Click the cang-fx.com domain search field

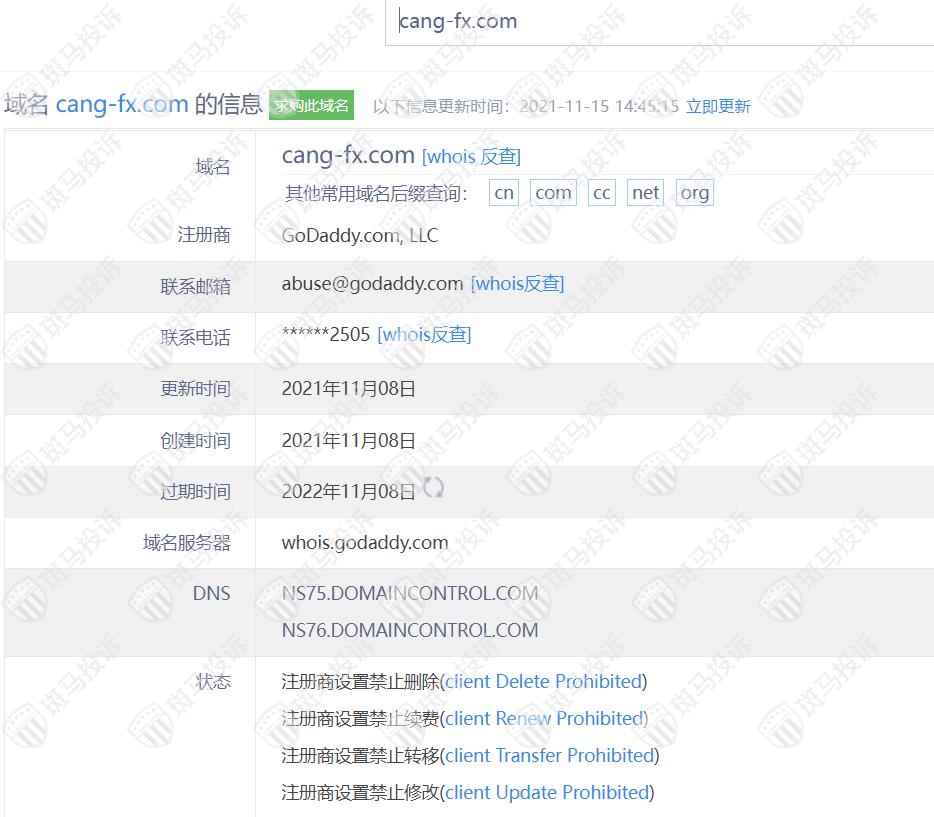tap(660, 22)
